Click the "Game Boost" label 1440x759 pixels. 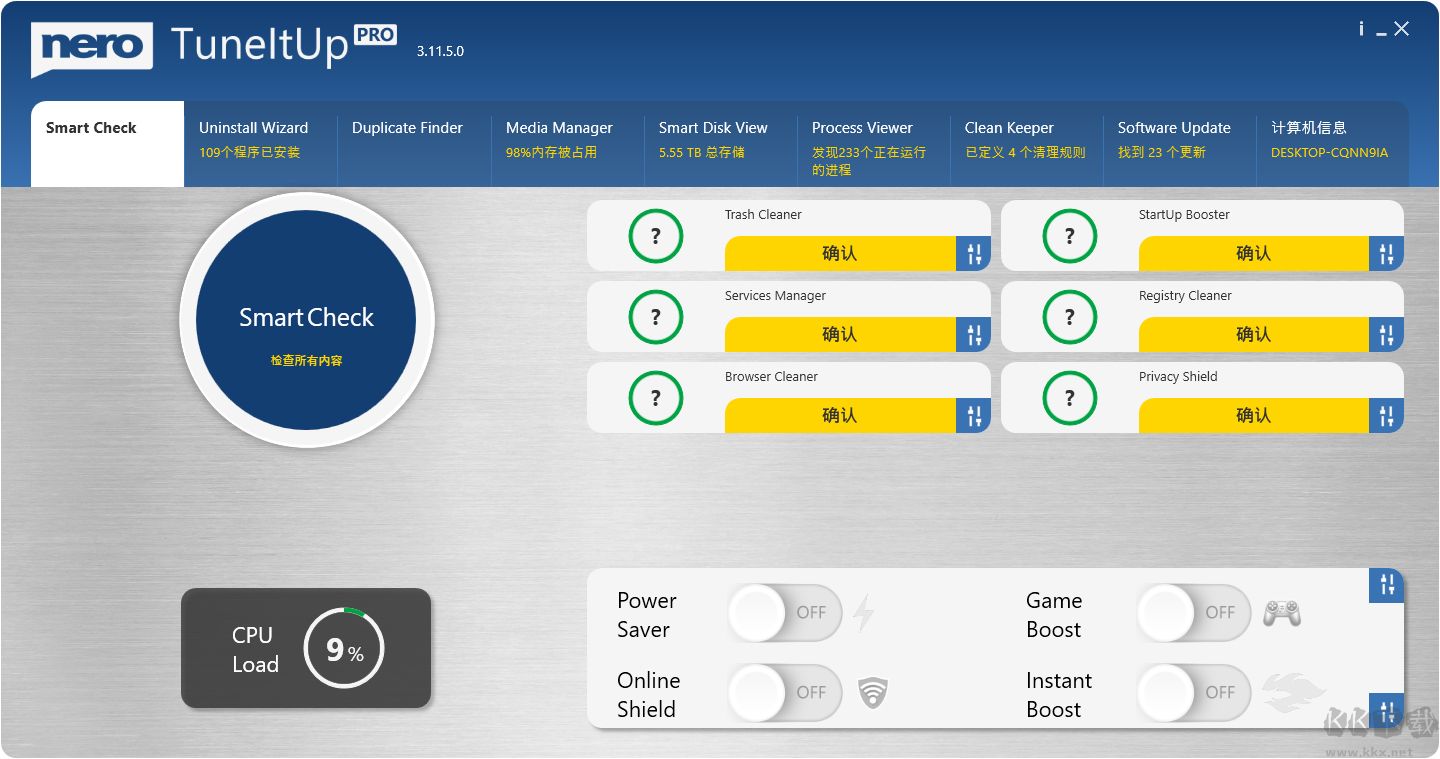click(1054, 615)
